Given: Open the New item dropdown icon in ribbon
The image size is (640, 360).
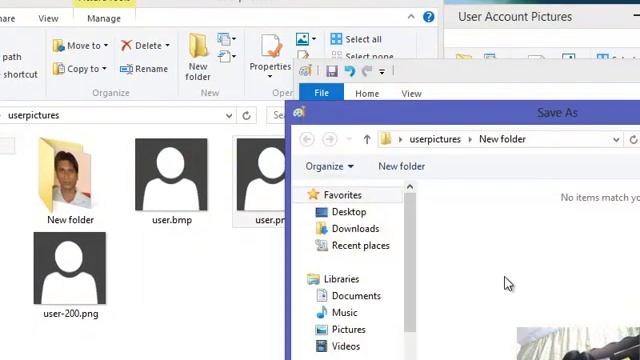Looking at the screenshot, I should [227, 39].
